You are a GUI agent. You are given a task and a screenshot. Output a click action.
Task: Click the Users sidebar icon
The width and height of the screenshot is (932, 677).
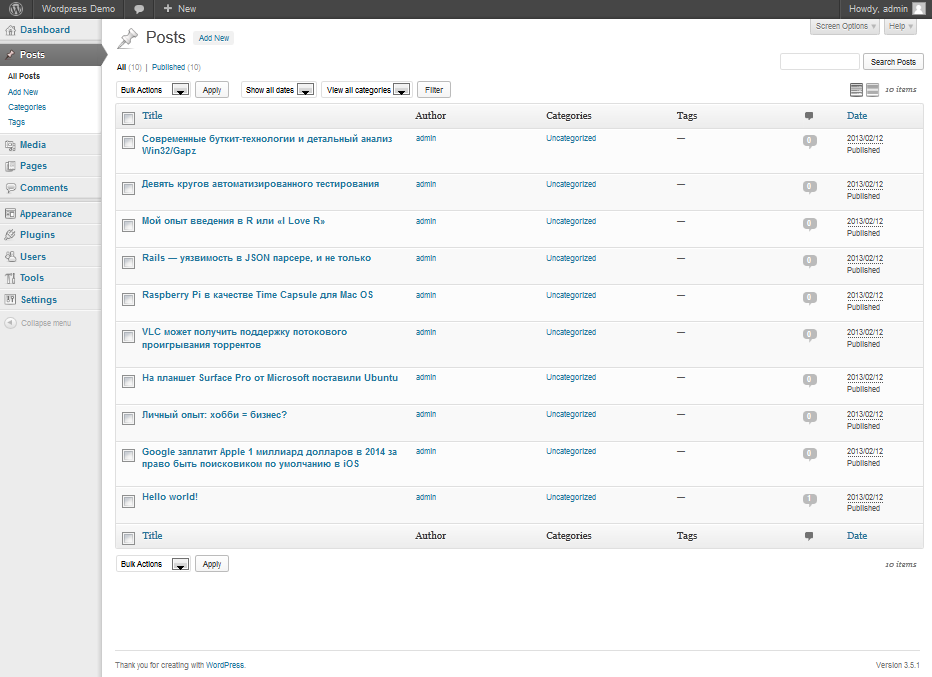[x=10, y=257]
